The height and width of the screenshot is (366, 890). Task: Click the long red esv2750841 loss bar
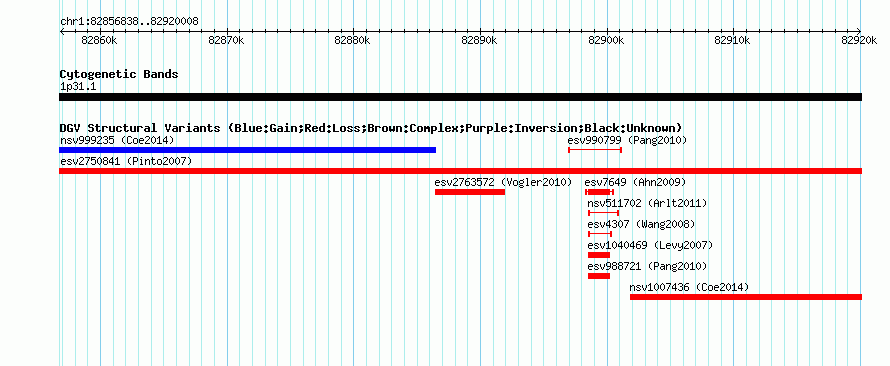pos(460,171)
